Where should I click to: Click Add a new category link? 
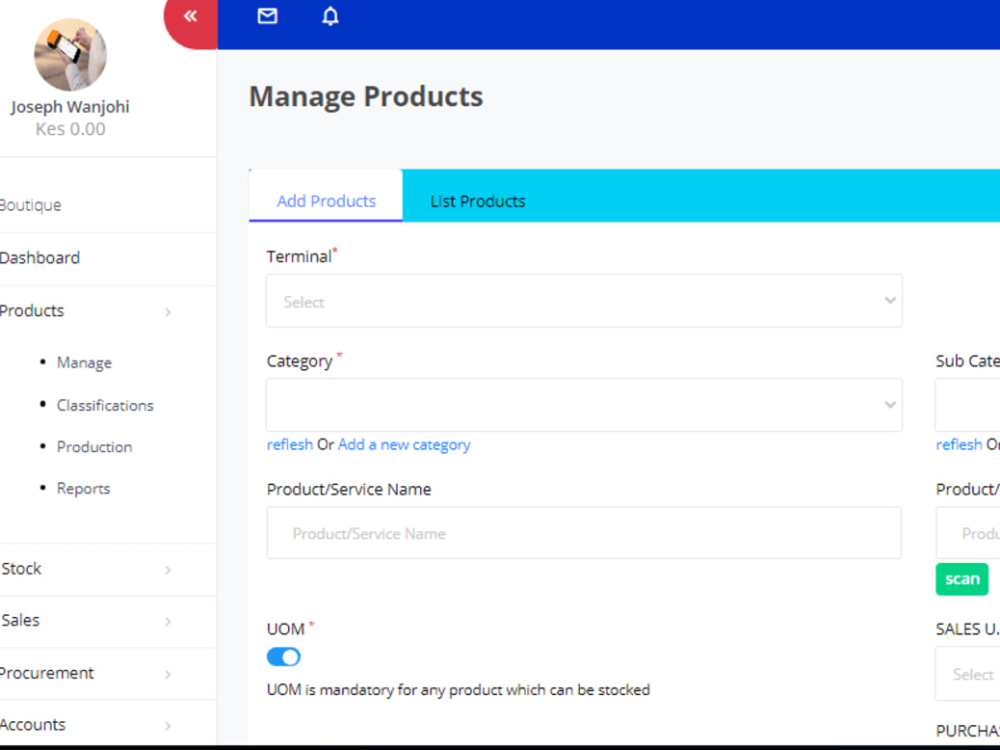[x=404, y=445]
